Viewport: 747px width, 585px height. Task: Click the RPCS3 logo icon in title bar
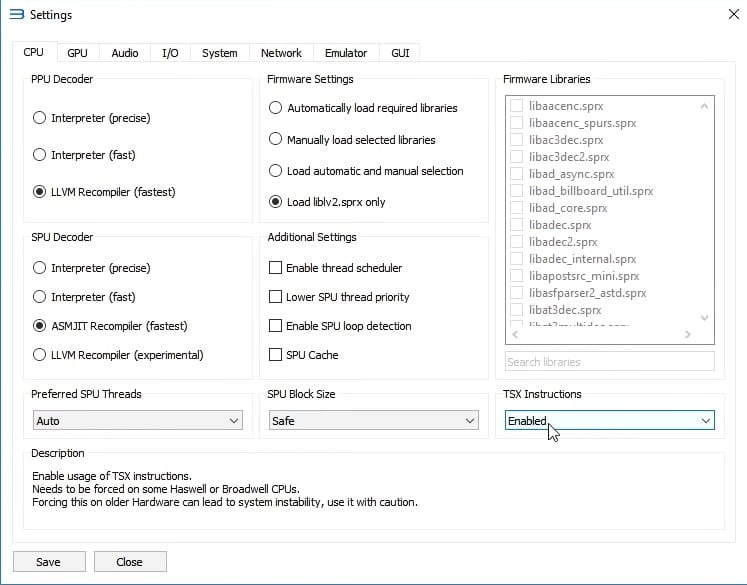tap(15, 15)
